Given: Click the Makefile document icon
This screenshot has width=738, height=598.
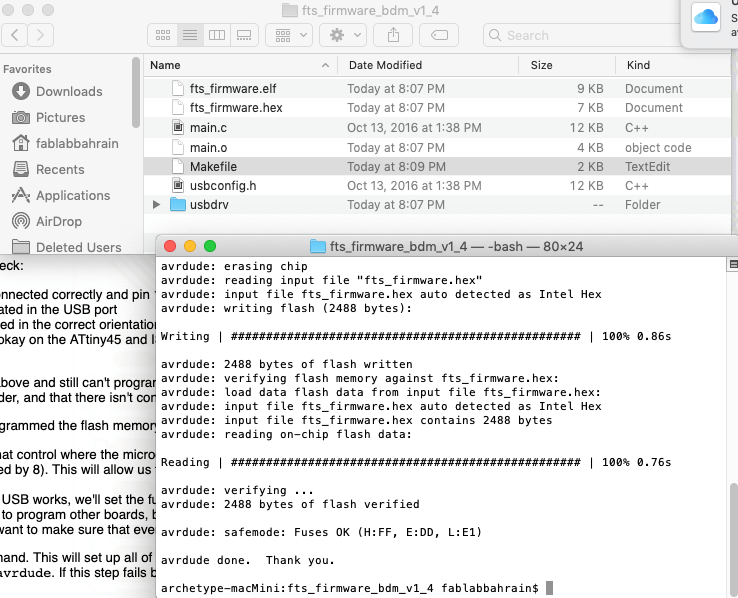Looking at the screenshot, I should pyautogui.click(x=177, y=166).
